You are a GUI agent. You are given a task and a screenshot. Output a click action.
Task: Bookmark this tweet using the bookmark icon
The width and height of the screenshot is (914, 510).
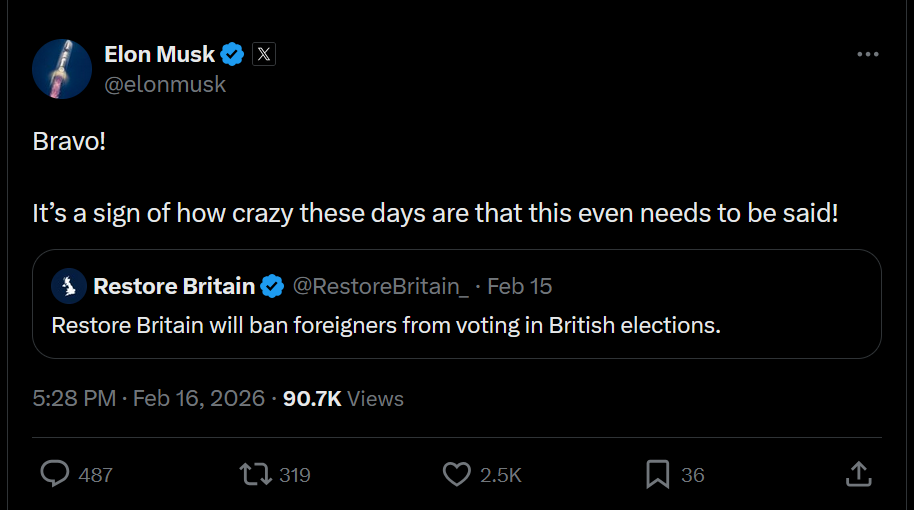pos(657,474)
